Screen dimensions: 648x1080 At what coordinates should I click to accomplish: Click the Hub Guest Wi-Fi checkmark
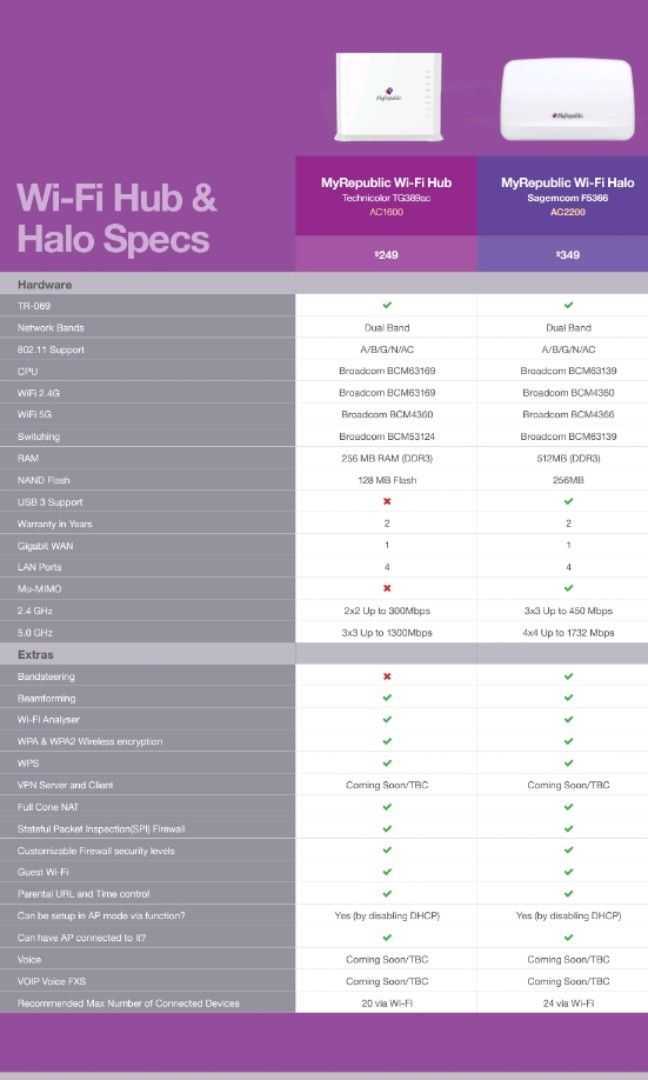pos(387,872)
